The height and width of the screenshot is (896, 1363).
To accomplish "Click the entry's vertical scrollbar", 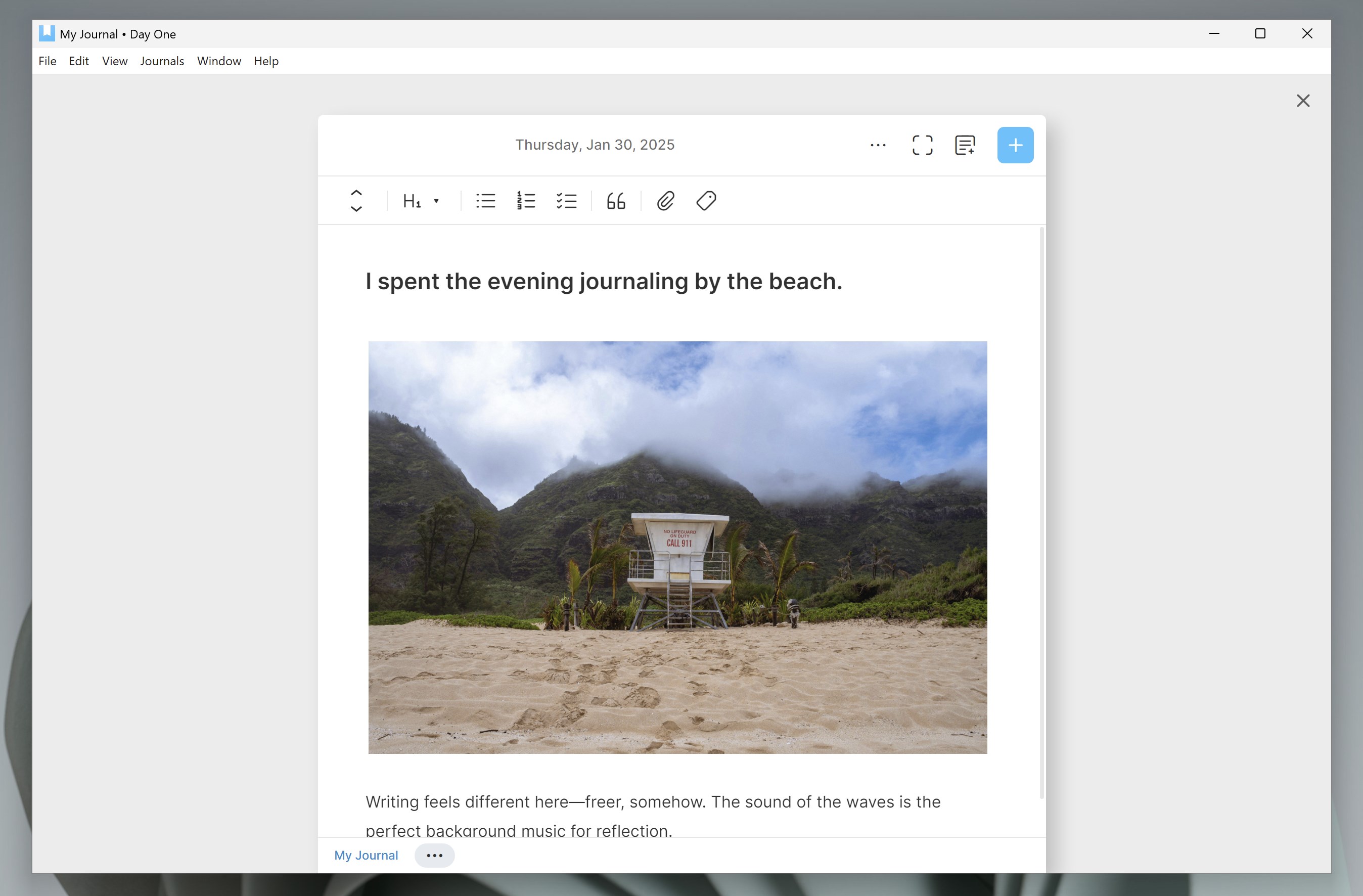I will pos(1042,512).
